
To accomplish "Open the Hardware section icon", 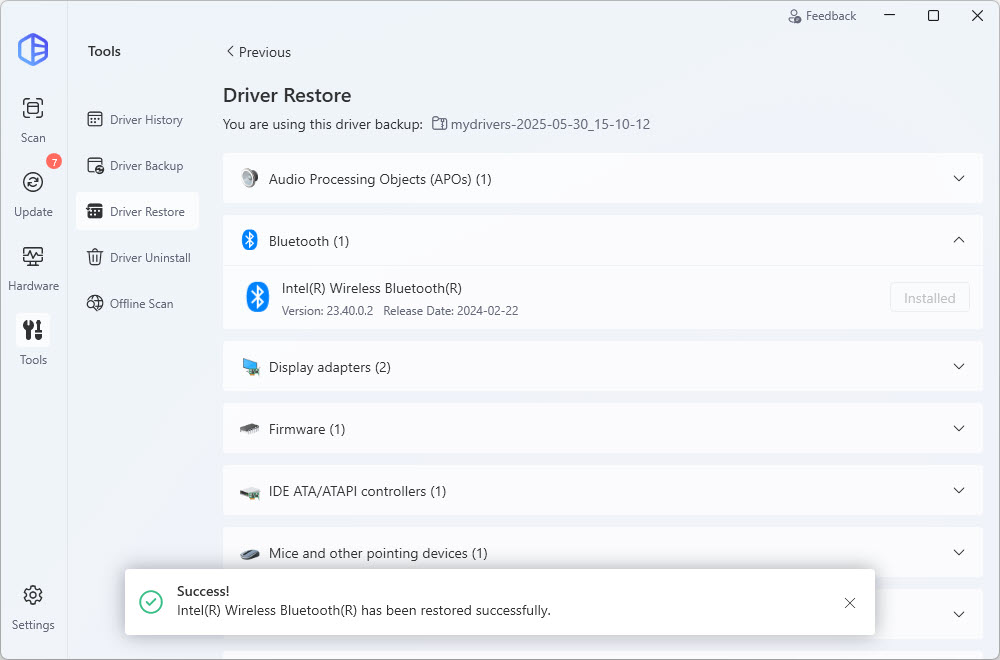I will pos(33,256).
